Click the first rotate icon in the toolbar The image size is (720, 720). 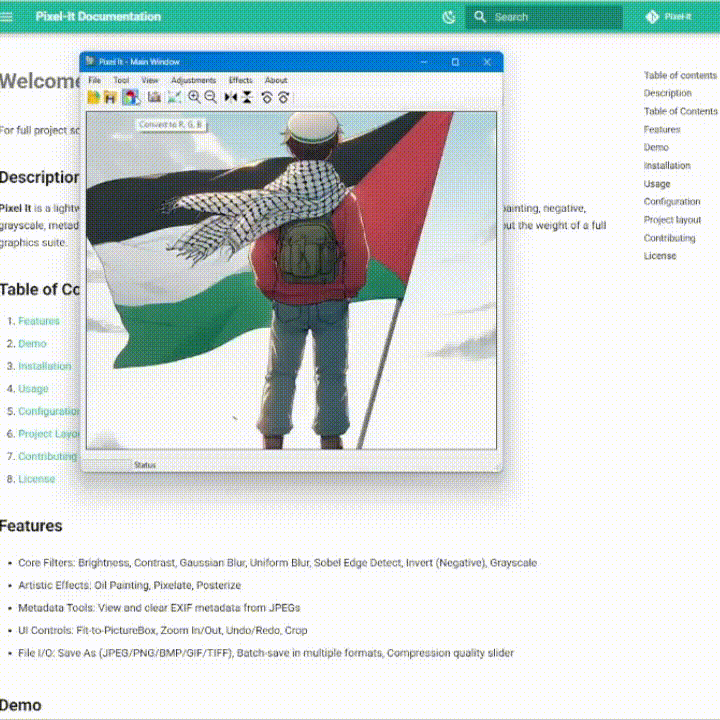click(x=267, y=97)
